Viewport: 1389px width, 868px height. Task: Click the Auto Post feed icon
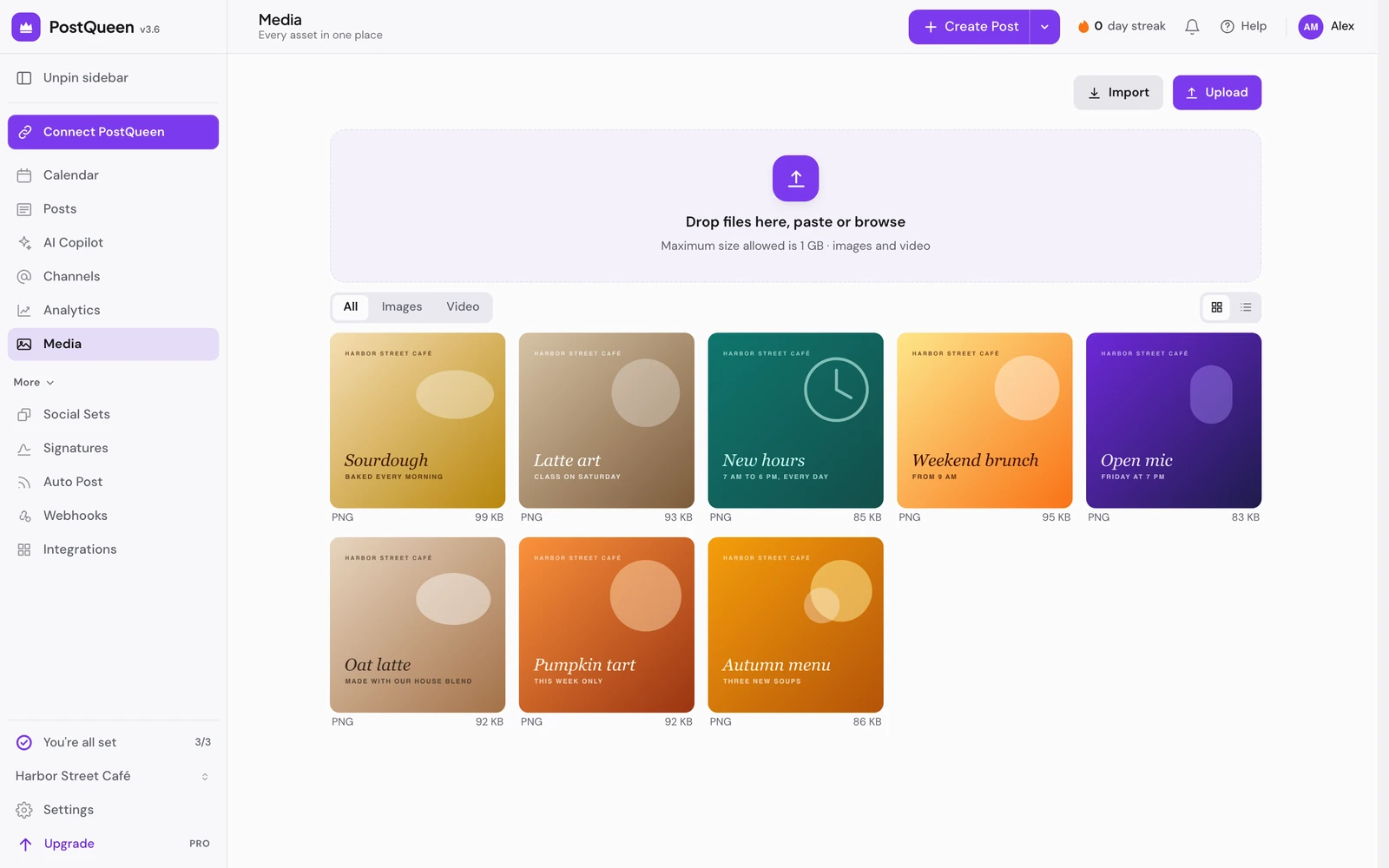point(24,483)
